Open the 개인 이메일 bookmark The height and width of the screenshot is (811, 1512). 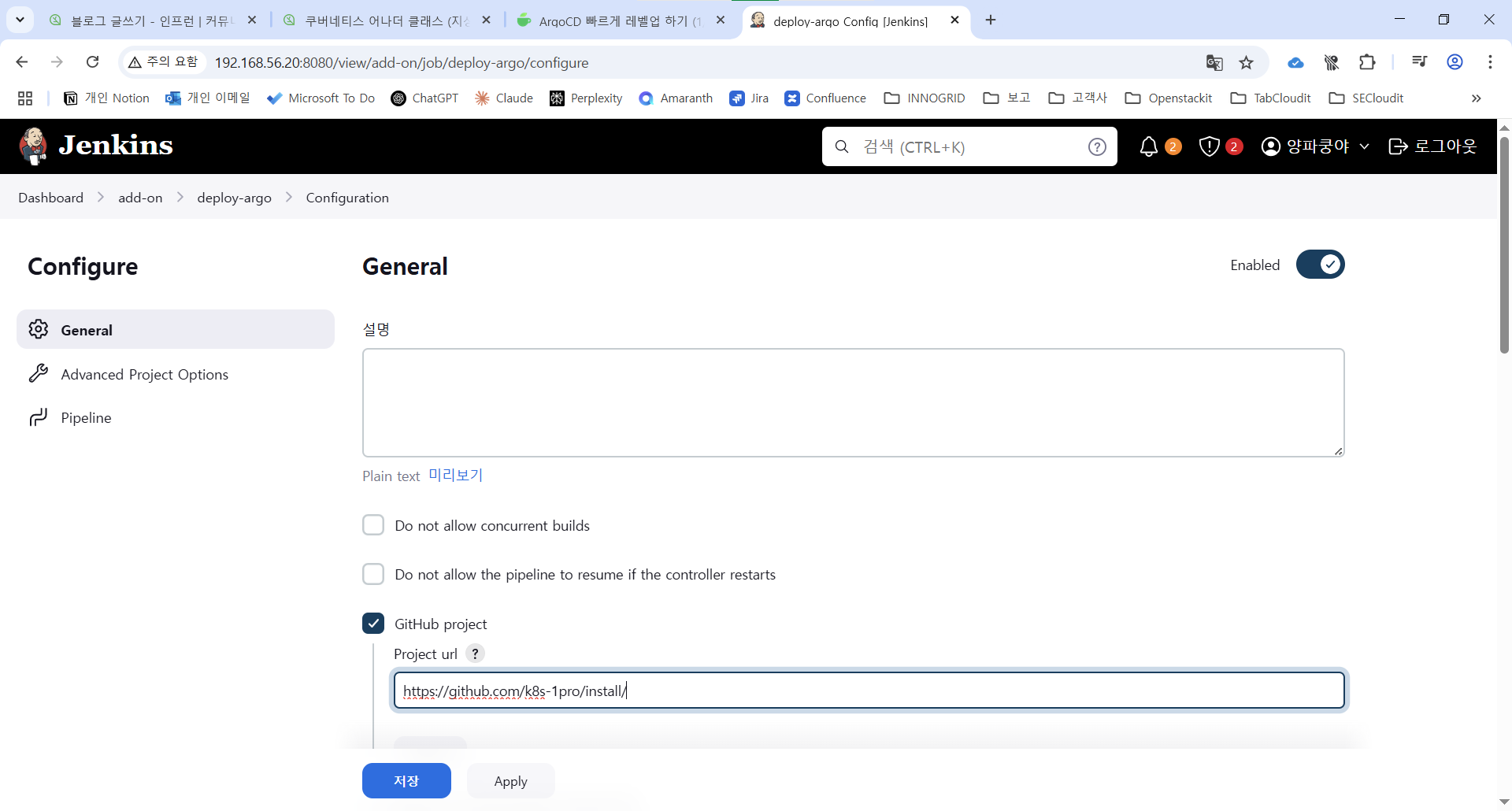(x=207, y=98)
